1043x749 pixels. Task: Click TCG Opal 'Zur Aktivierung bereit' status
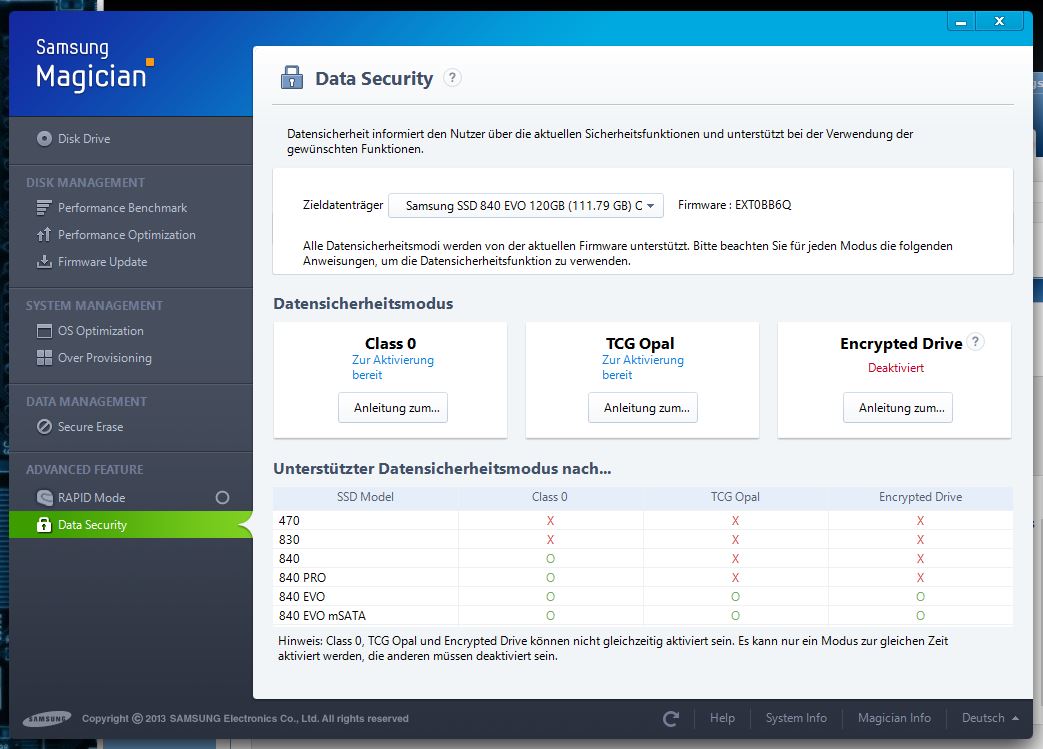pyautogui.click(x=643, y=367)
